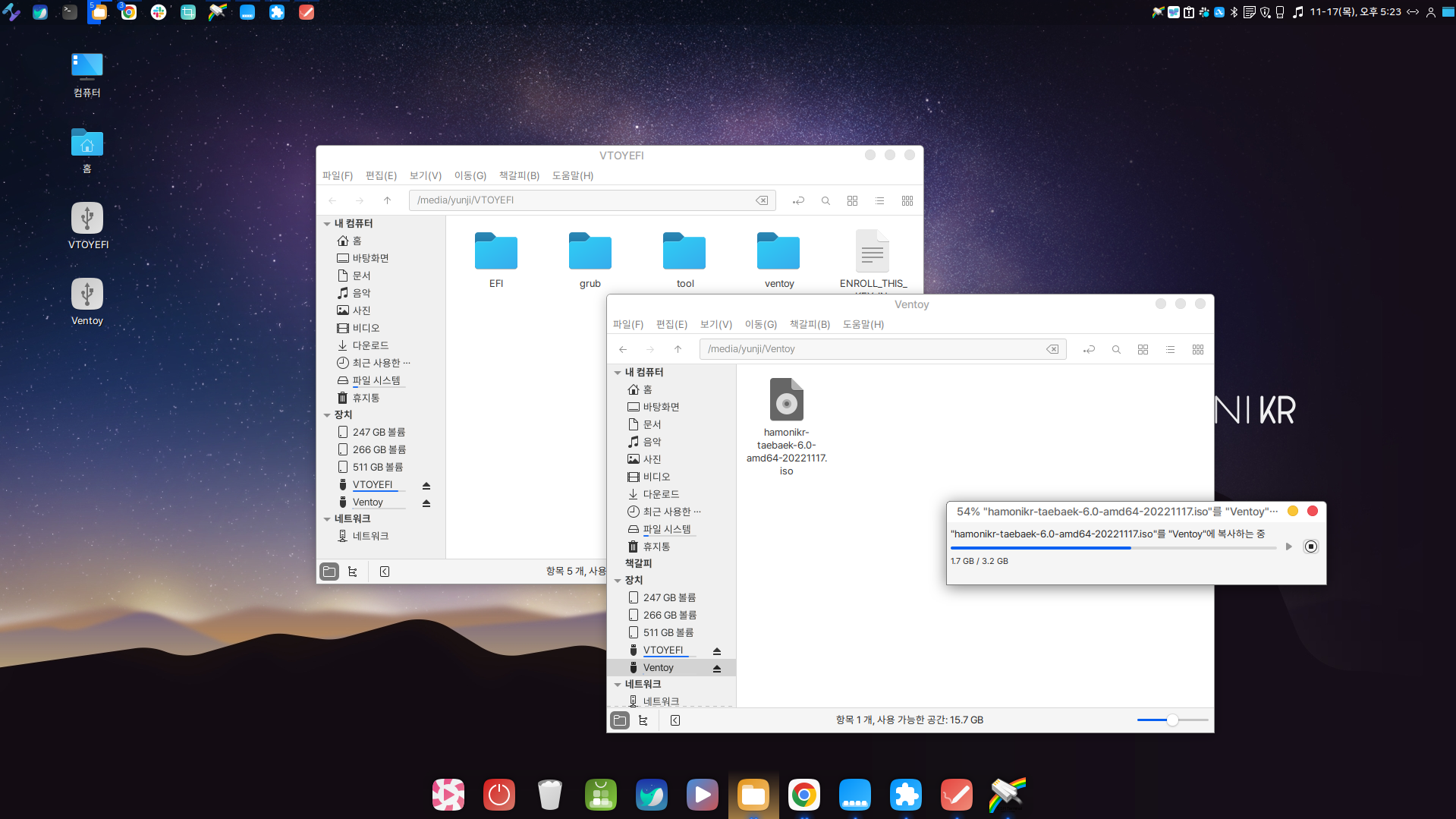
Task: Adjust the icon zoom slider in Ventoy window
Action: tap(1172, 720)
